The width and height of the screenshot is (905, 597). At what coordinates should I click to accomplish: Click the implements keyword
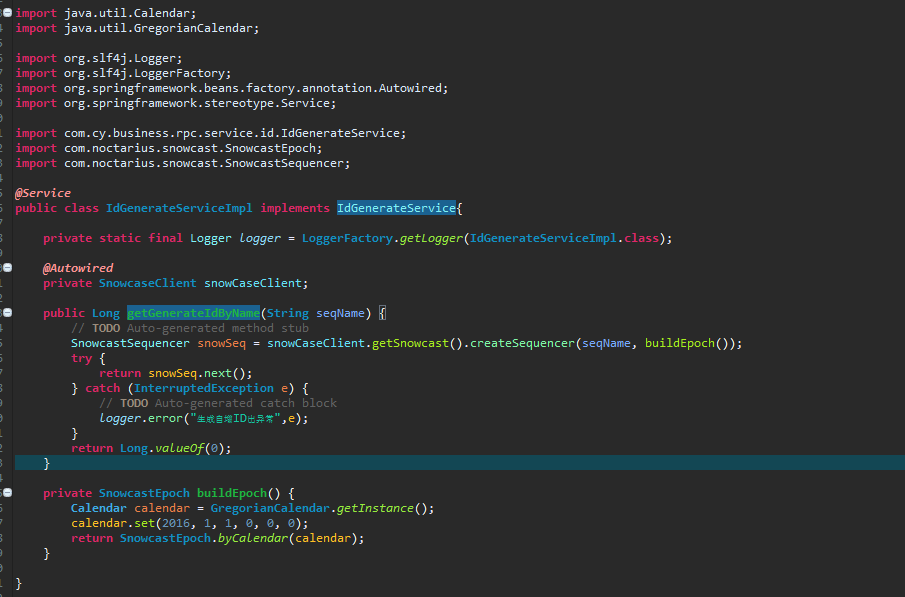(295, 208)
